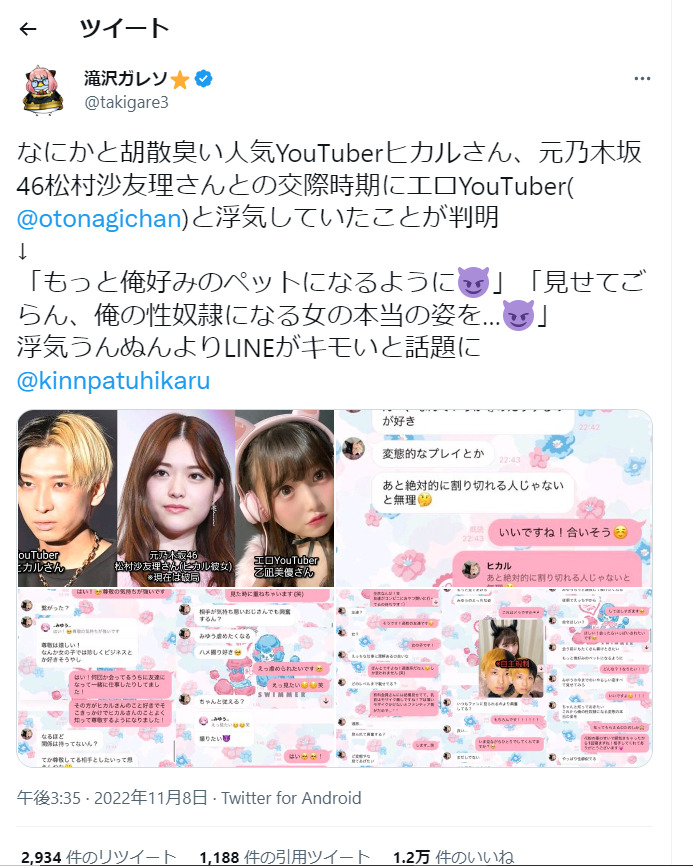Image resolution: width=693 pixels, height=866 pixels.
Task: Click the second purple devil emoji
Action: point(519,315)
